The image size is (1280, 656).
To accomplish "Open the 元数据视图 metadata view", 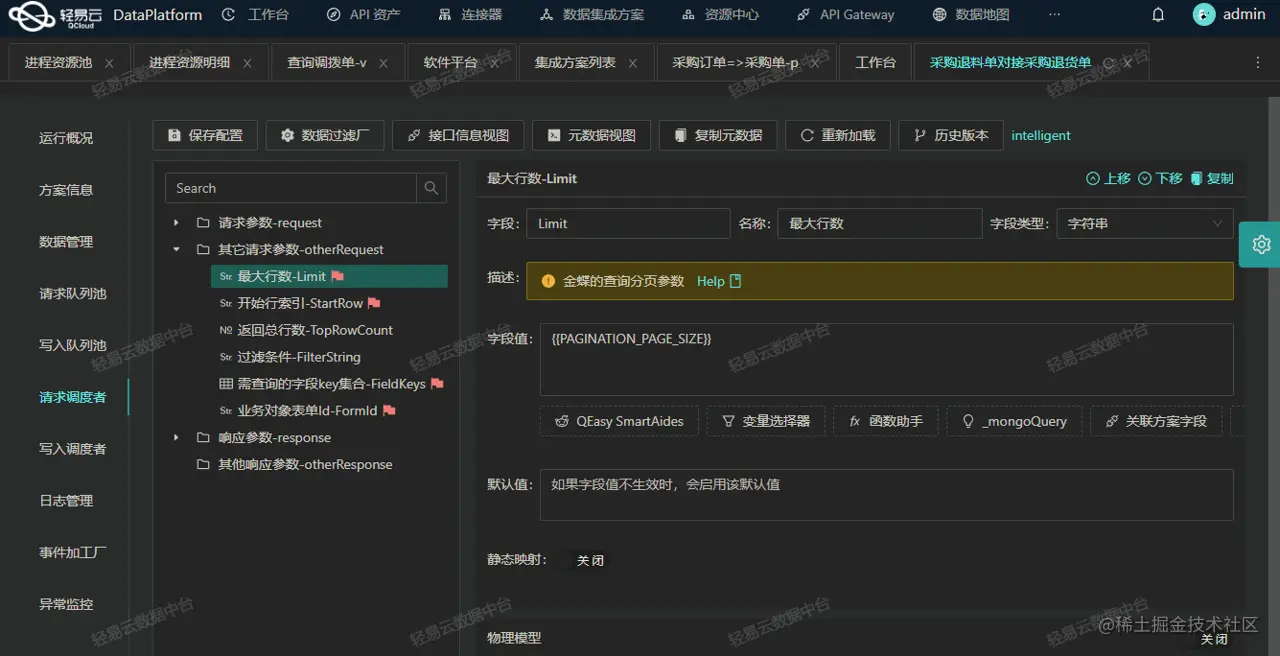I will coord(591,135).
